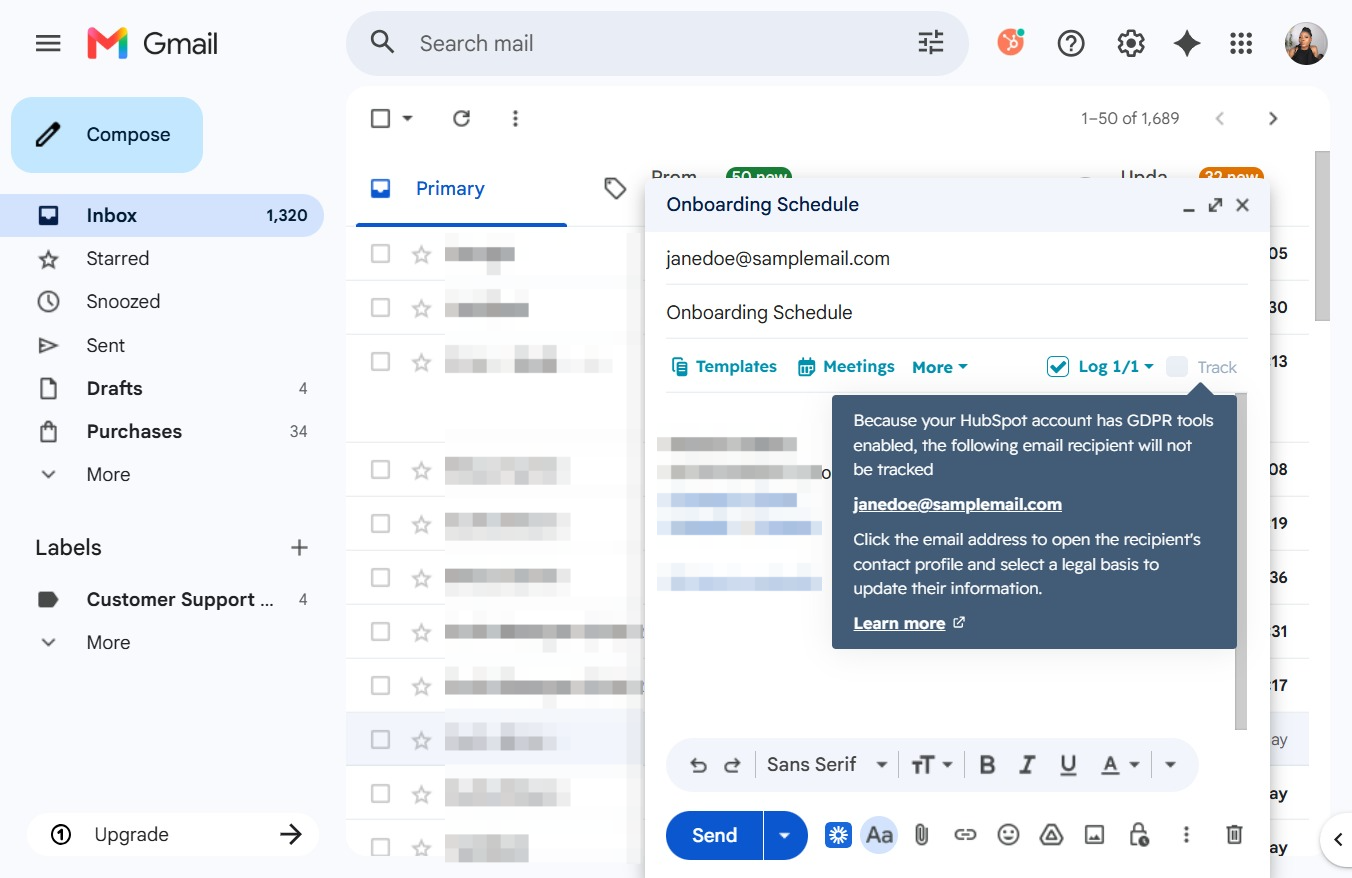Screen dimensions: 1352x878
Task: Open the Log 1/1 dropdown
Action: pyautogui.click(x=1116, y=367)
